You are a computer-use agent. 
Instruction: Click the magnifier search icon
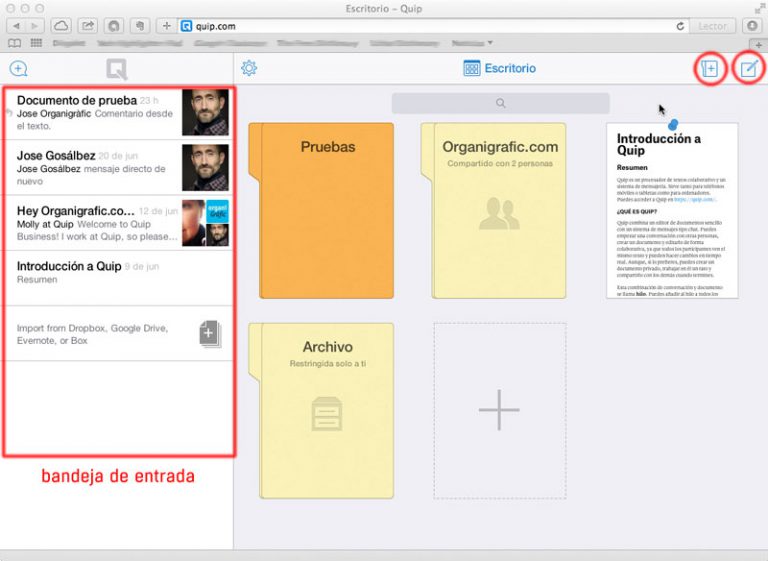tap(501, 103)
